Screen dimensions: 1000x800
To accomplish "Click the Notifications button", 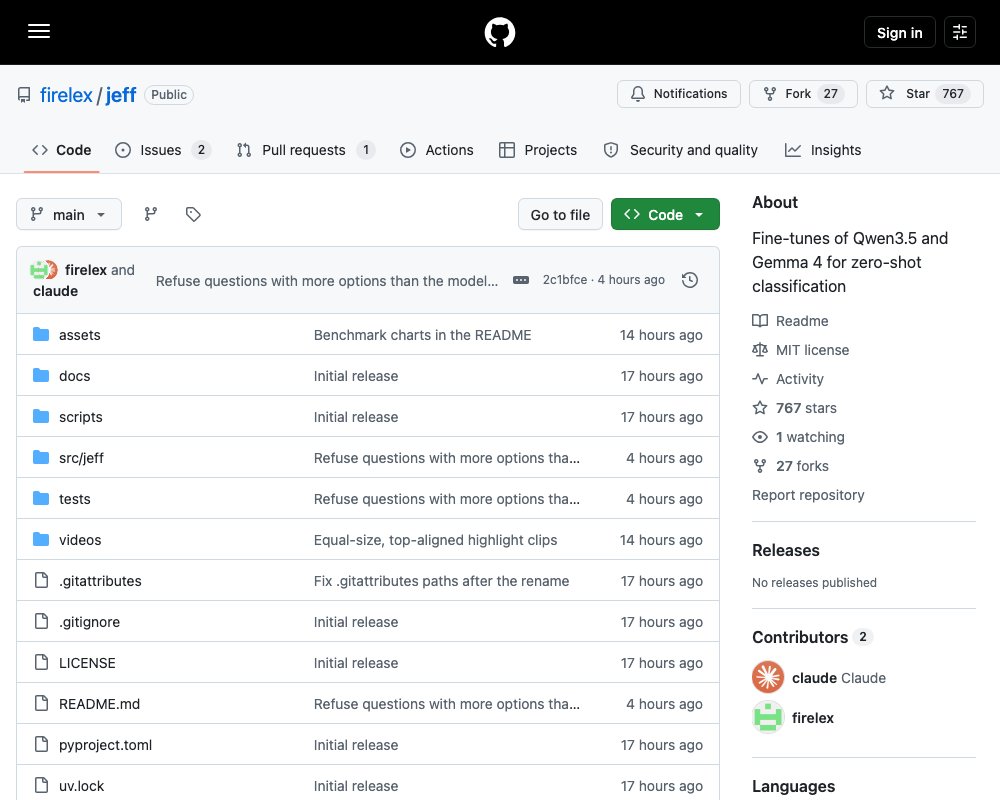I will [679, 94].
